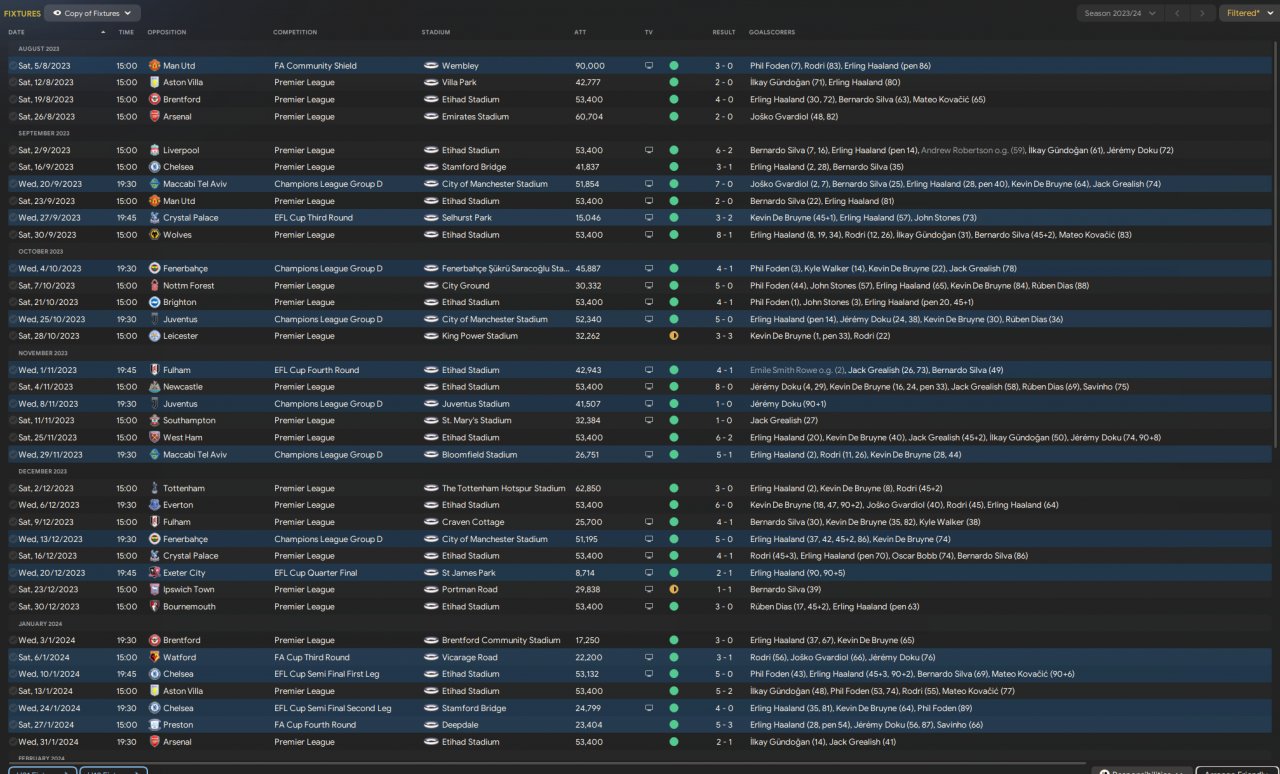The width and height of the screenshot is (1280, 774).
Task: Select the Ipswich Town club crest
Action: pos(154,590)
